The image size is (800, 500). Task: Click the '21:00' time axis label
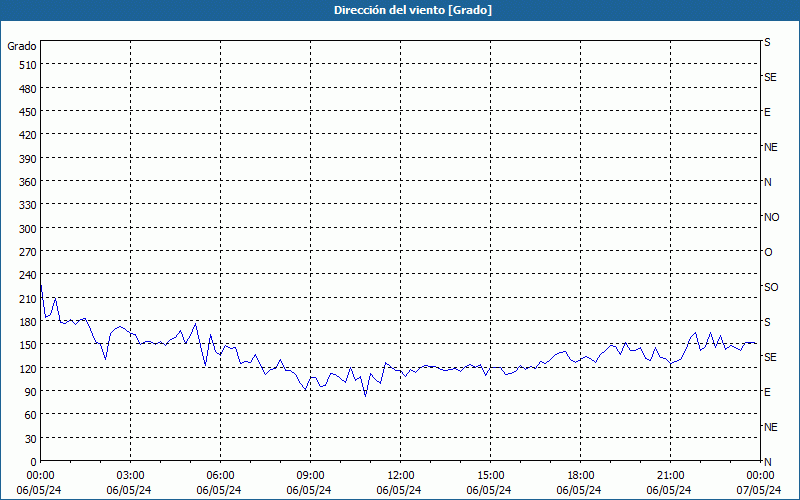pos(670,476)
